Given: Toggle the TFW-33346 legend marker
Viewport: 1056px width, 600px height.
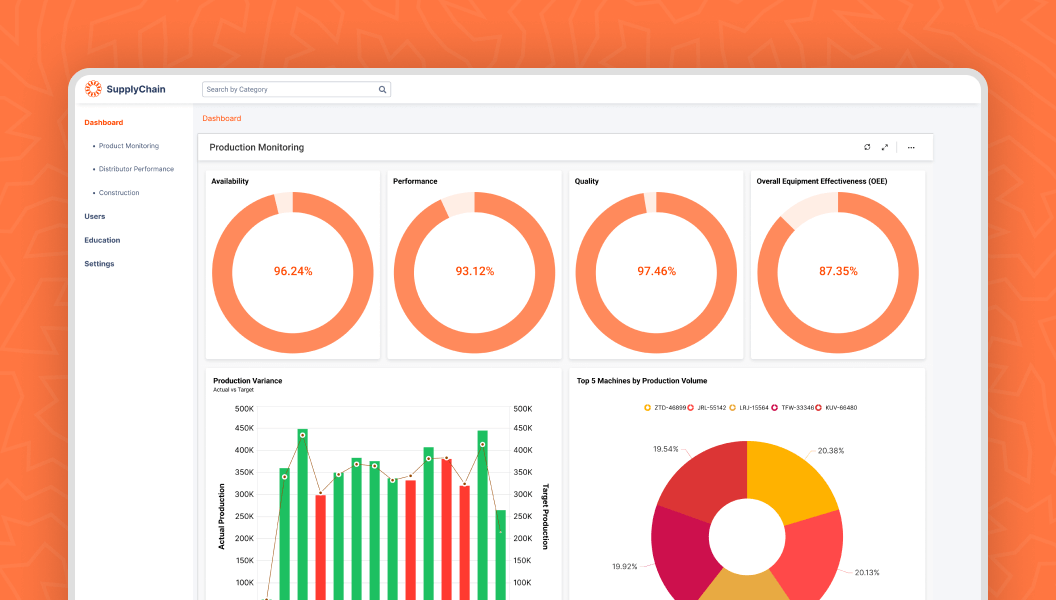Looking at the screenshot, I should tap(775, 408).
